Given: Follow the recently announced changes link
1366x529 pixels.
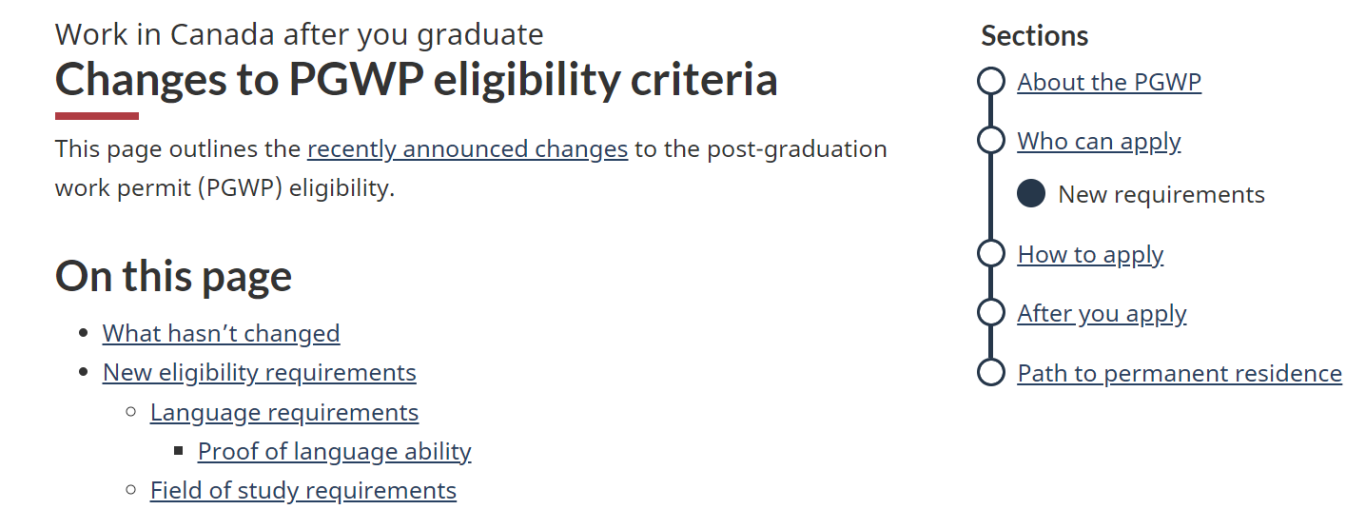Looking at the screenshot, I should click(x=467, y=149).
